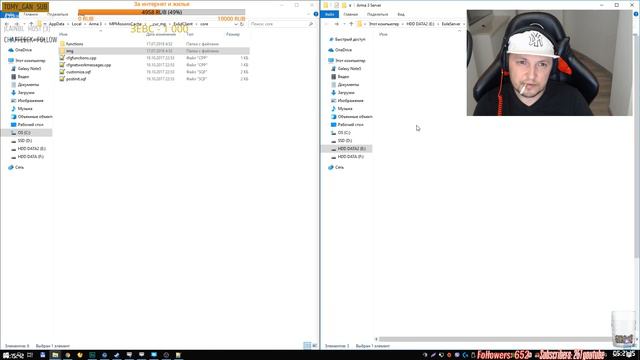Open OneDrive in Arma 3 Server window
The height and width of the screenshot is (360, 640).
[x=343, y=50]
